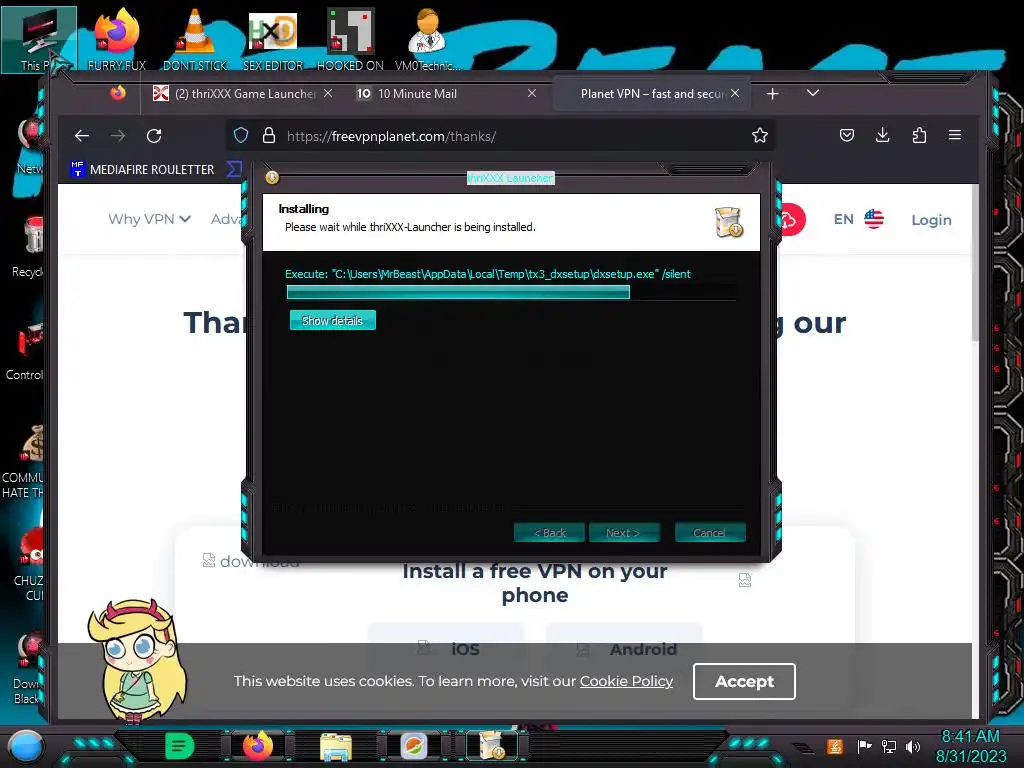1024x768 pixels.
Task: Click the Back button in the installer
Action: pos(550,533)
